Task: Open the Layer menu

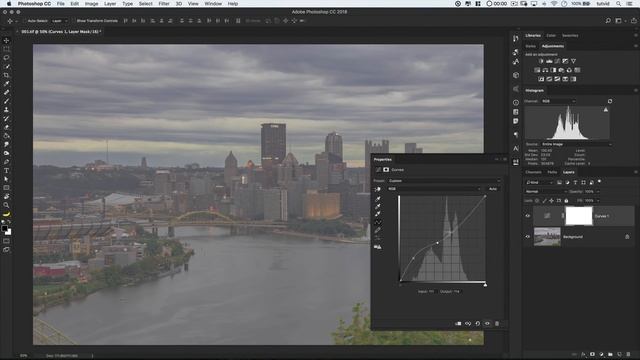Action: [110, 4]
